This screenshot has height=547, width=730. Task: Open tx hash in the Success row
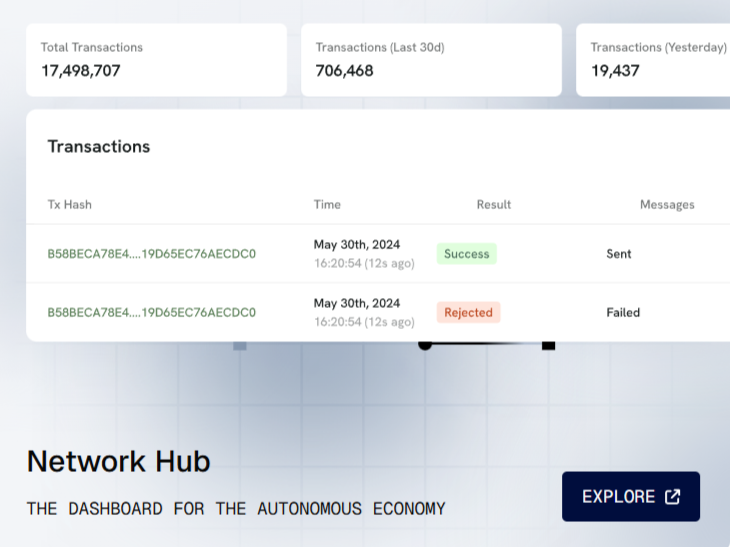(152, 254)
